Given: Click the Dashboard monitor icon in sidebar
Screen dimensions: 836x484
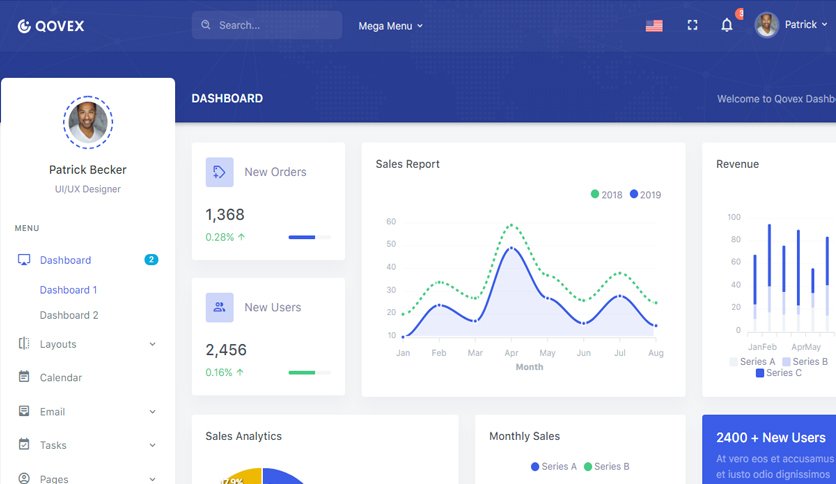Looking at the screenshot, I should [x=24, y=260].
